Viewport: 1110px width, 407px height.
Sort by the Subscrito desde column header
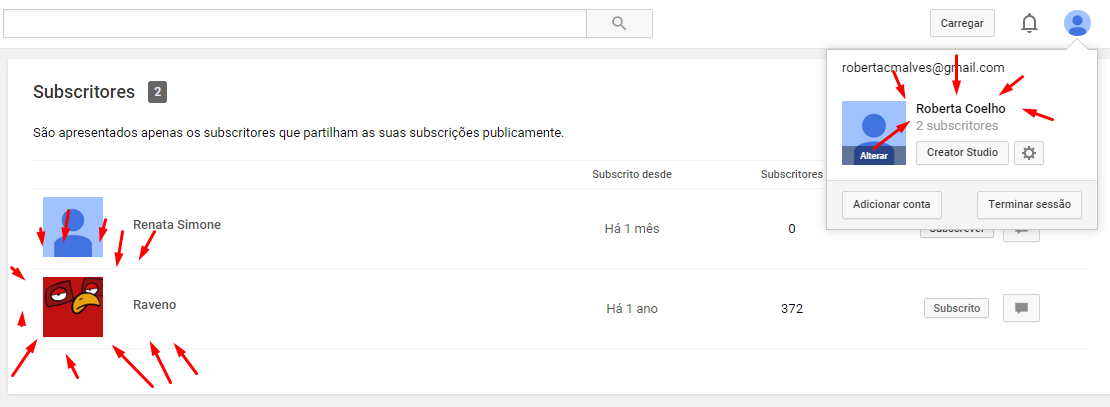[x=632, y=174]
